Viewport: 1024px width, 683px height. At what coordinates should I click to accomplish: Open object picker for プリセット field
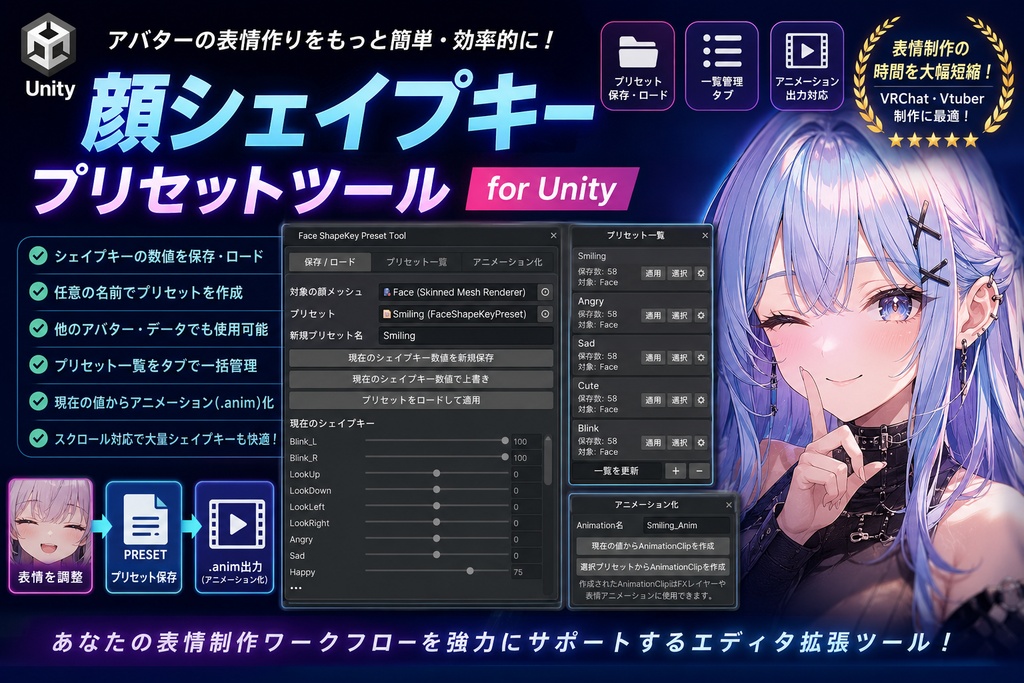pos(545,314)
